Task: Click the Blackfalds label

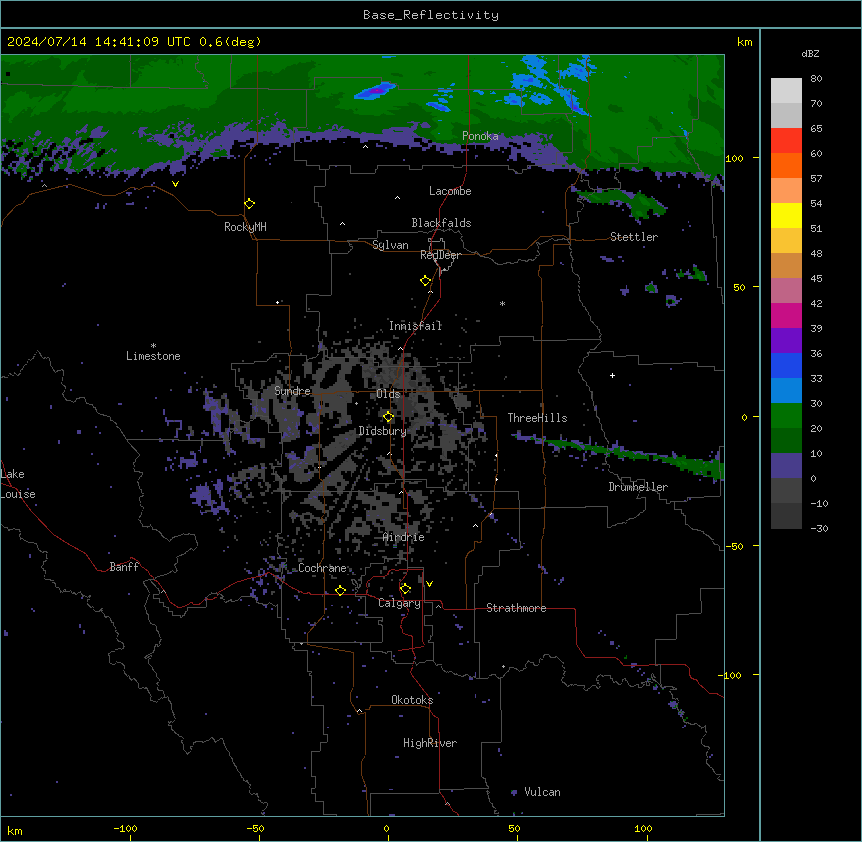Action: 441,223
